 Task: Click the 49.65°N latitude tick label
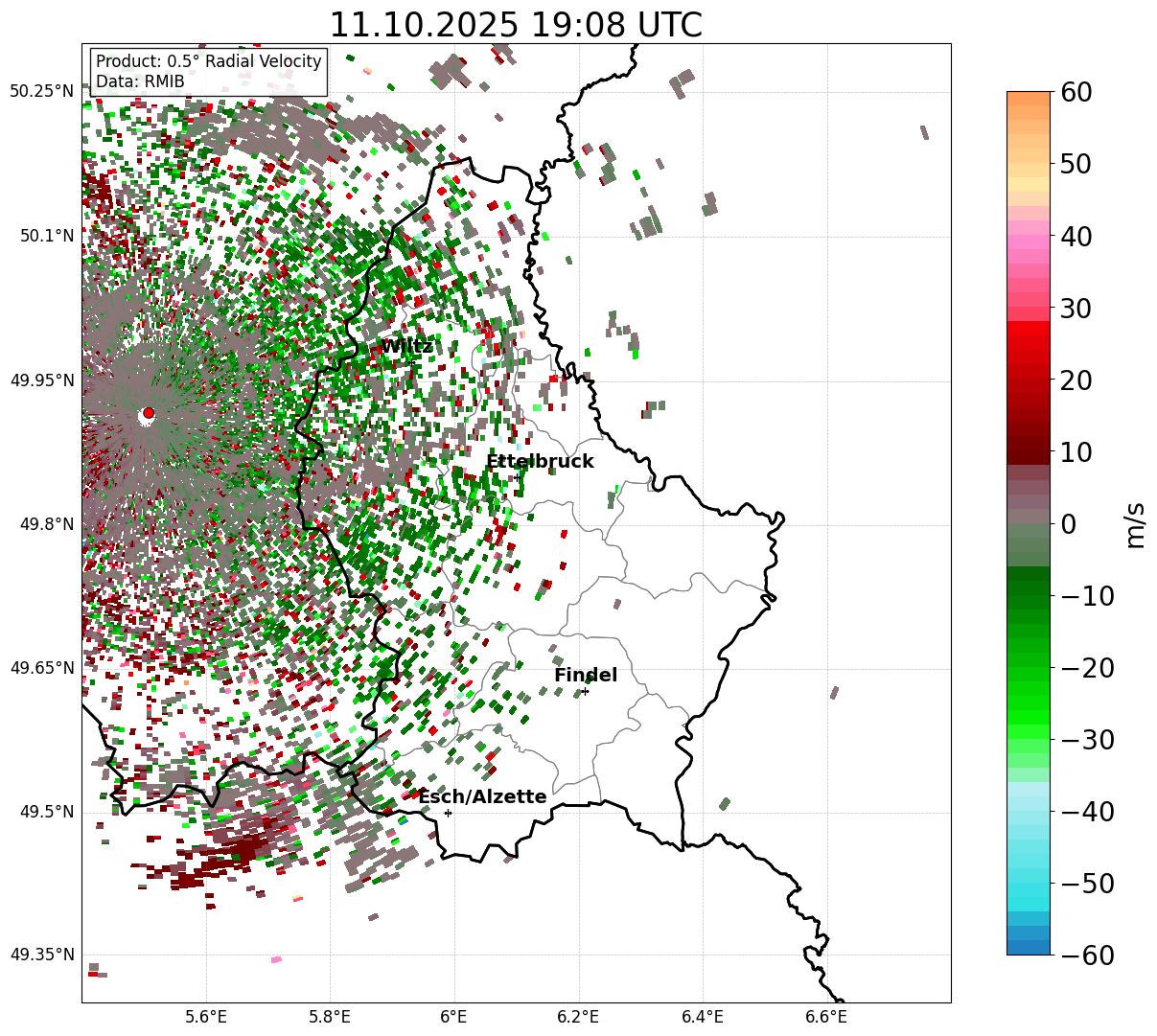[x=41, y=668]
